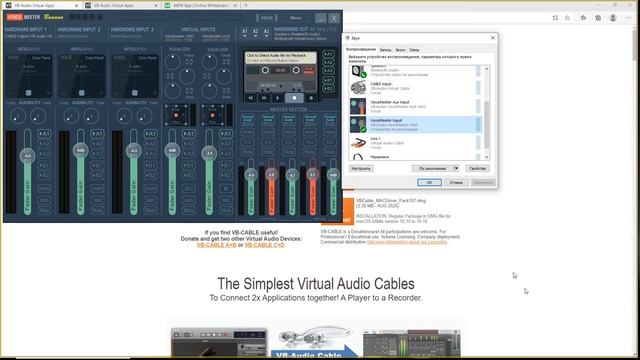The width and height of the screenshot is (640, 360).
Task: Open A2 hardware output device selector
Action: [256, 33]
